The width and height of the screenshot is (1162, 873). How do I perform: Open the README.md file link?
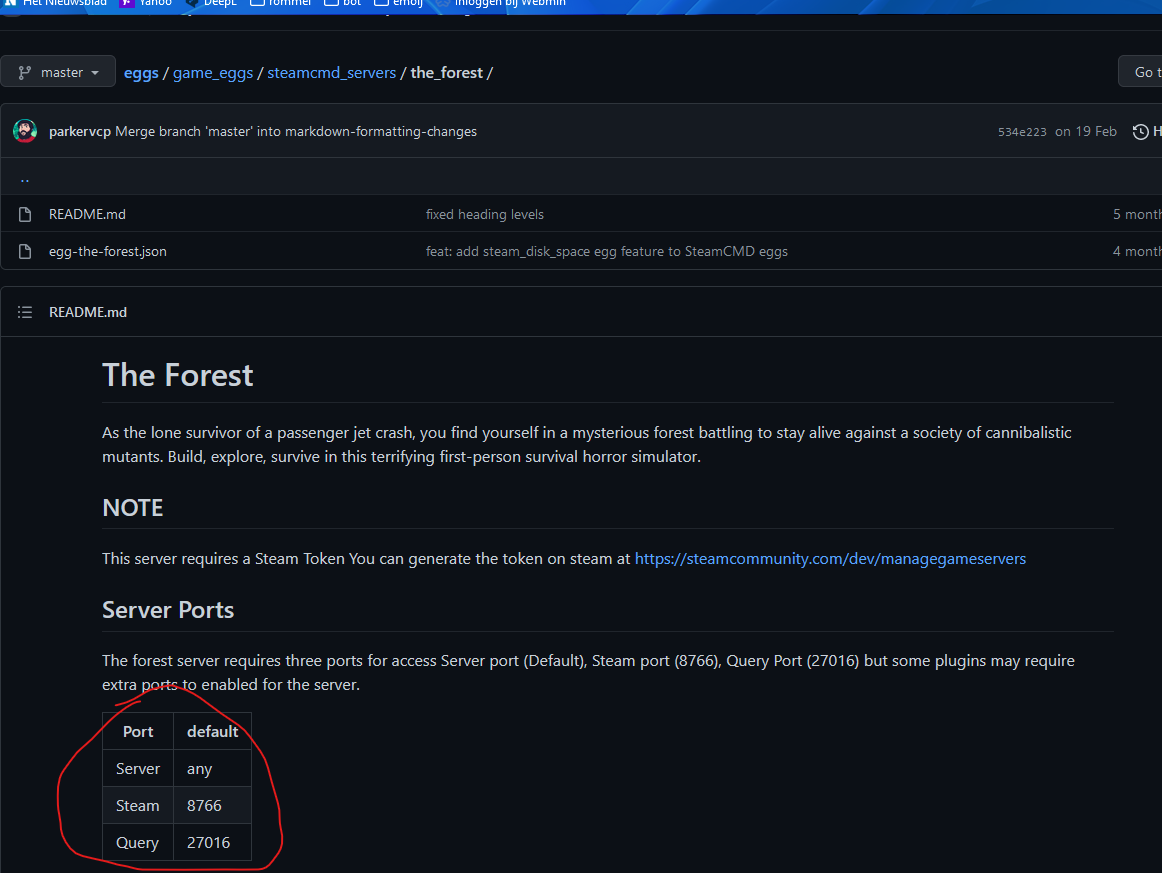pyautogui.click(x=87, y=213)
